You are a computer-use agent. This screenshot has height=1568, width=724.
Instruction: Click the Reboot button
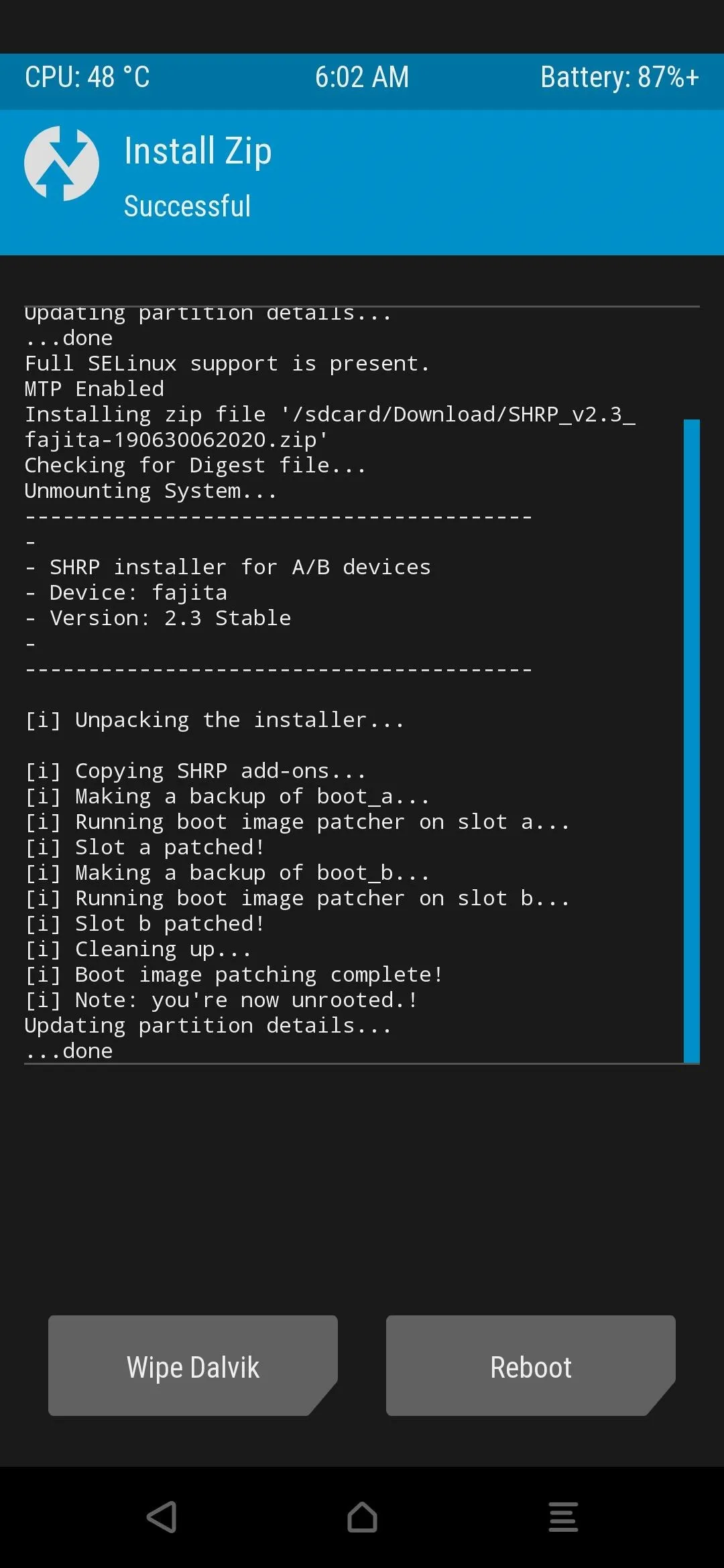pyautogui.click(x=531, y=1366)
